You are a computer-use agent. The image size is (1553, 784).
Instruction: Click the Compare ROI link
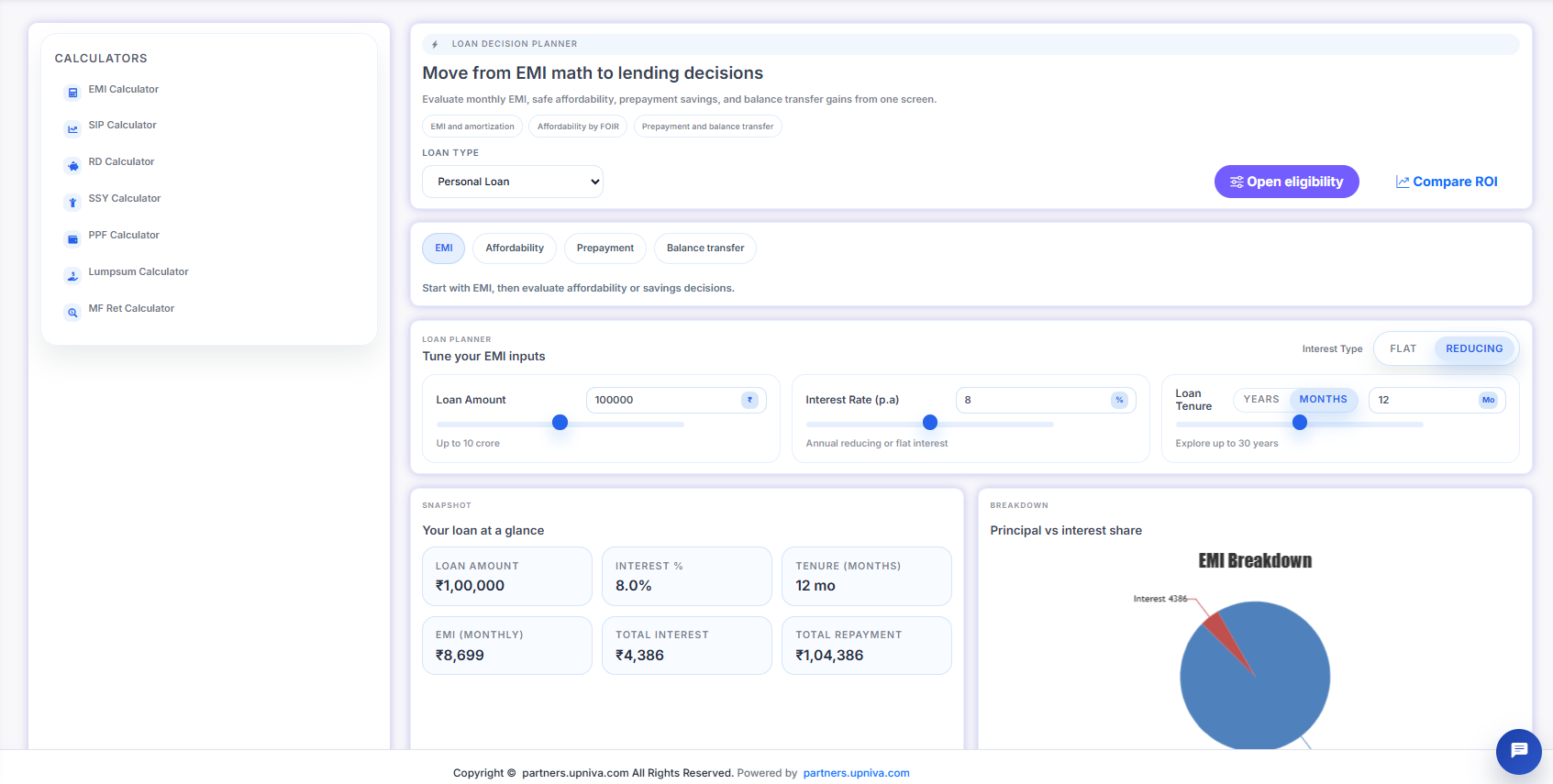coord(1447,182)
